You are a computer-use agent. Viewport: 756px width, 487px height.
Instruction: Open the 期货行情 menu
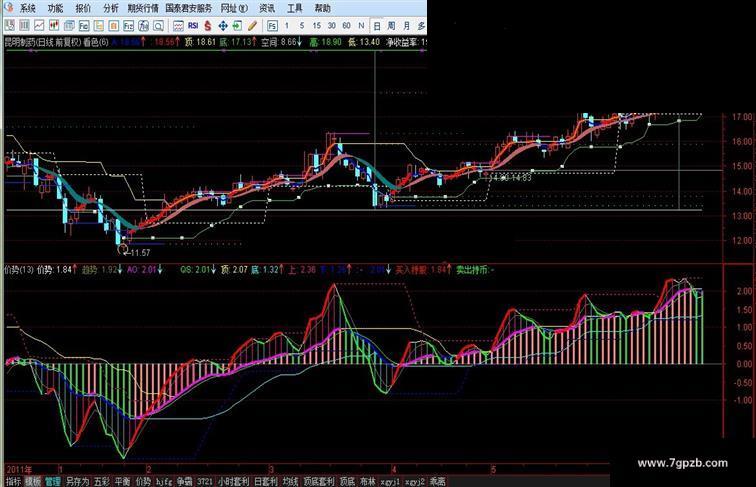143,8
